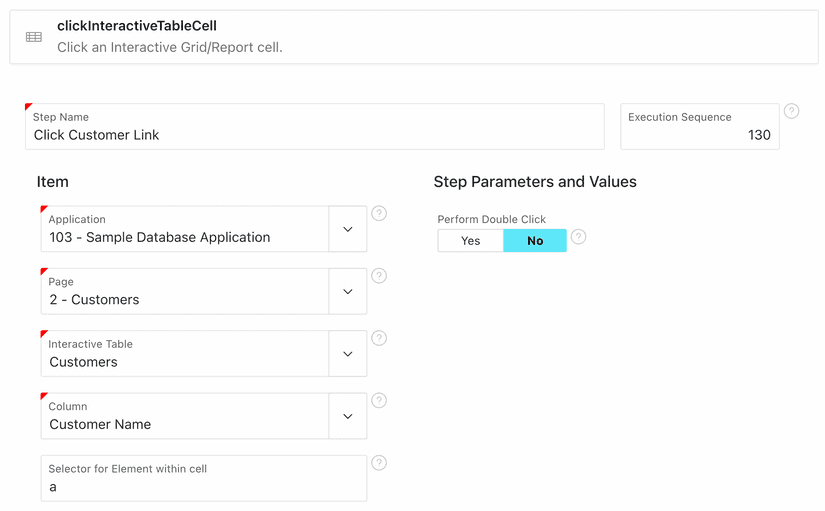This screenshot has height=511, width=825.
Task: Click the Column field help icon
Action: coord(379,401)
